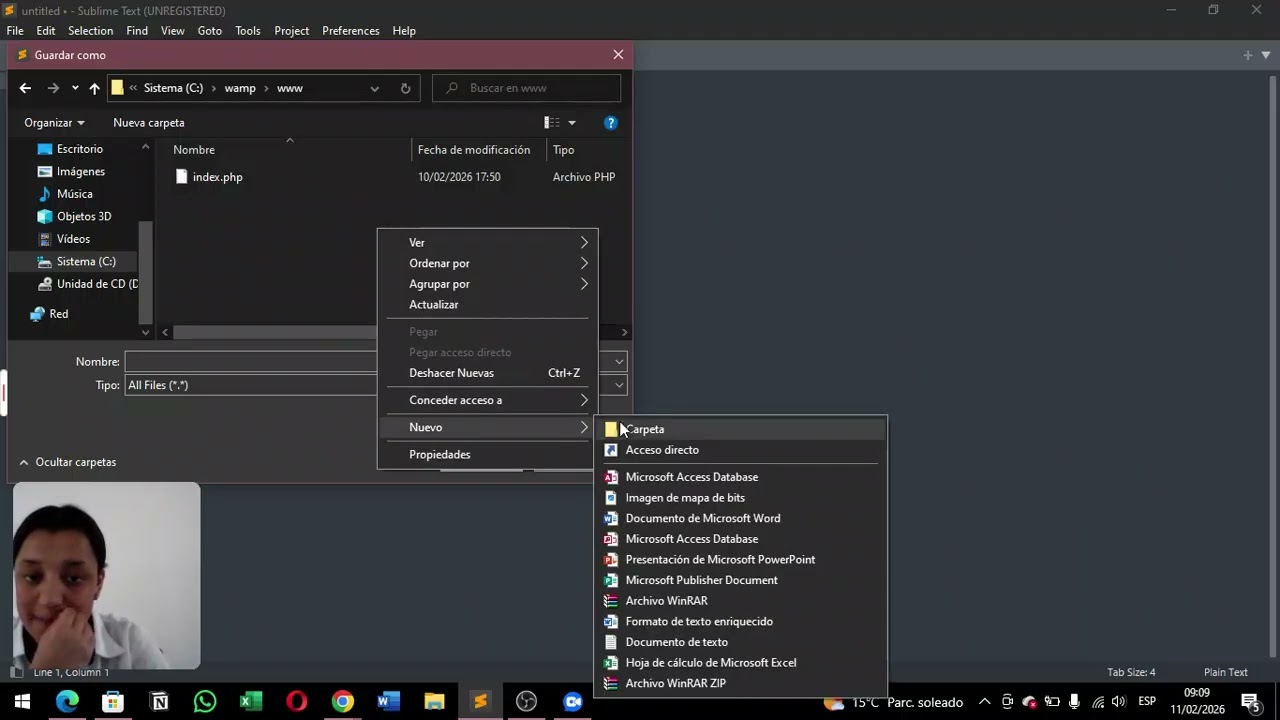The height and width of the screenshot is (720, 1280).
Task: Click the Nuevo context menu entry
Action: pyautogui.click(x=487, y=427)
